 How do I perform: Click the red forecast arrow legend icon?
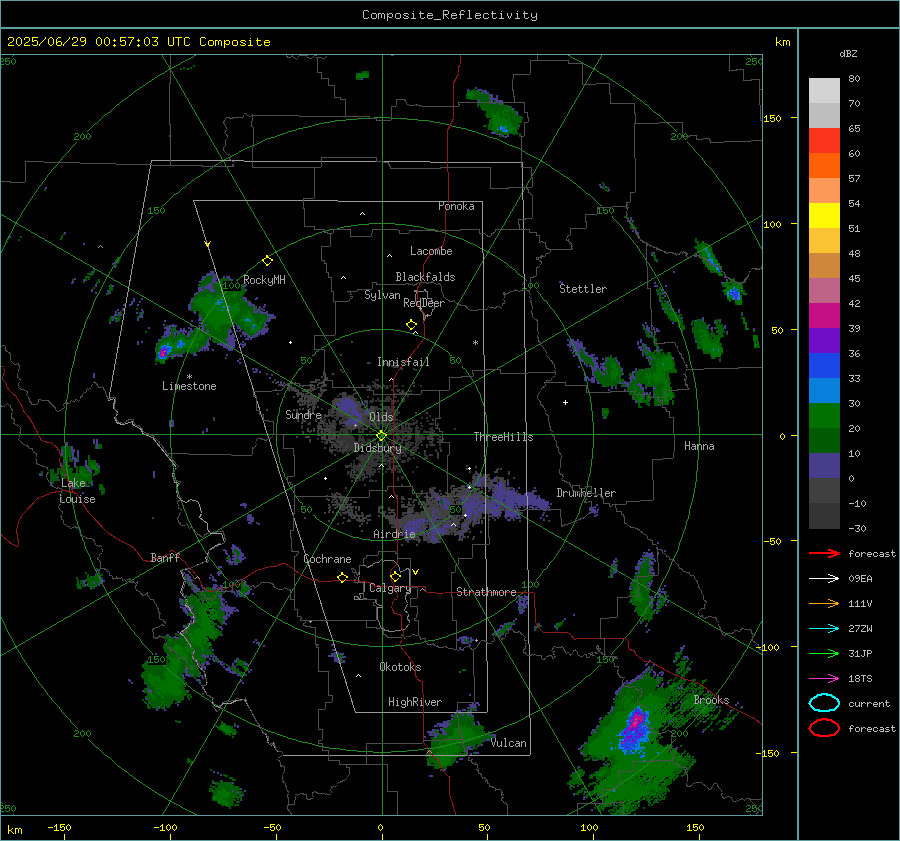click(x=824, y=553)
